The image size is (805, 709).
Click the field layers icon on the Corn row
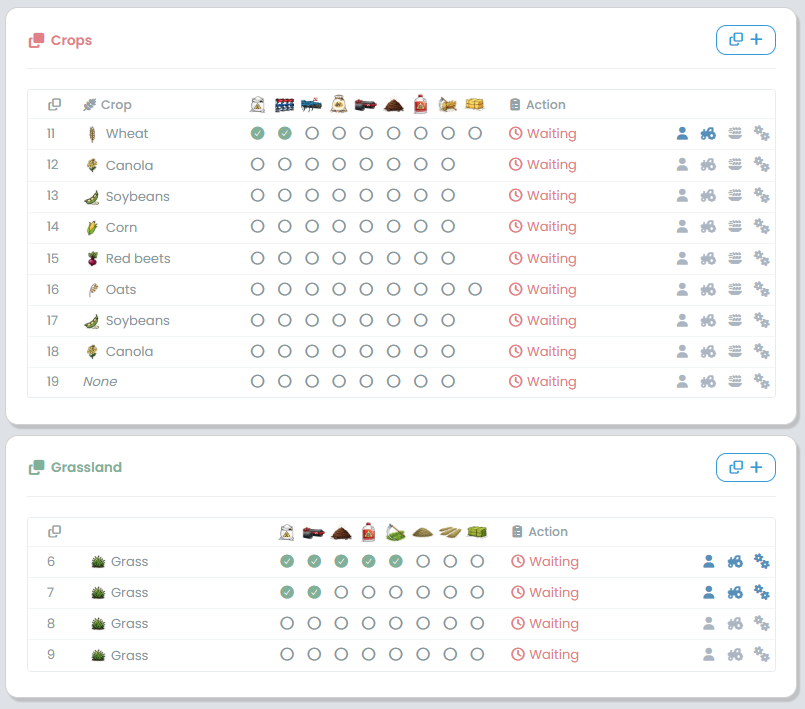point(735,226)
